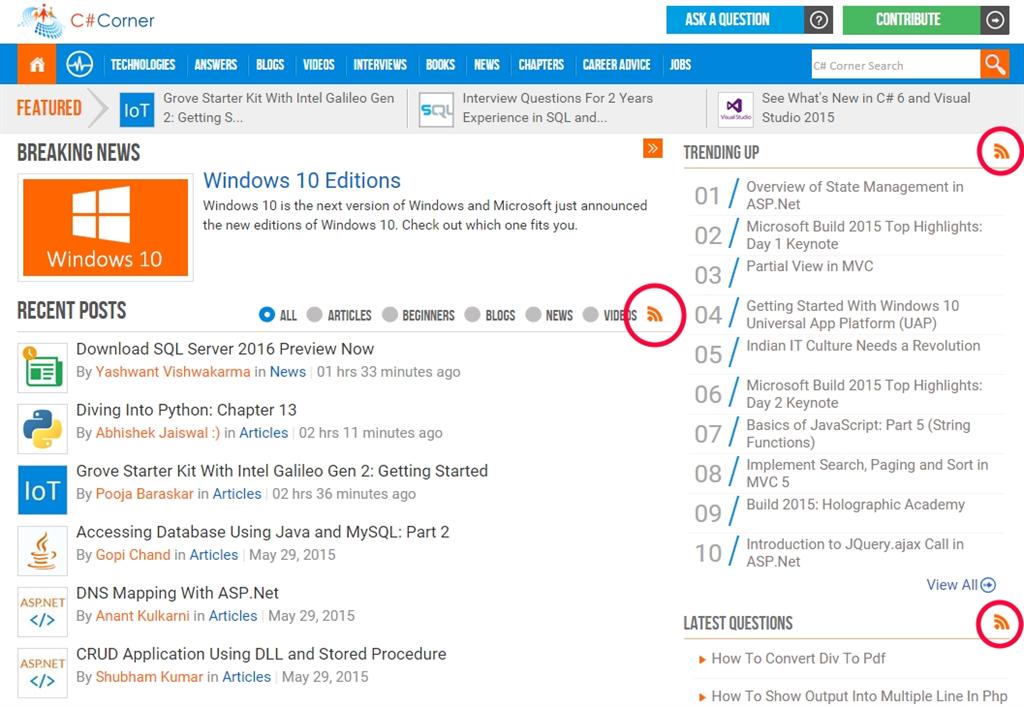Click the question mark icon beside Ask a Question
Viewport: 1024px width, 707px height.
coord(818,20)
